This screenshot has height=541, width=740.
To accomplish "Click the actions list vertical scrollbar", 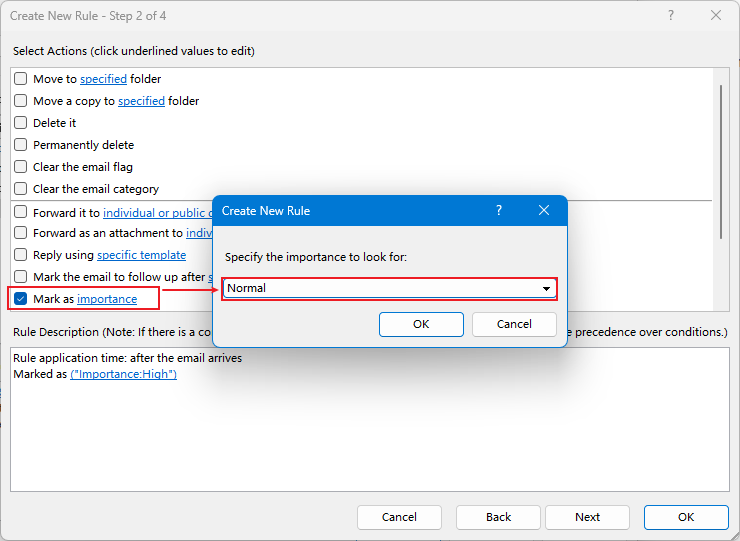I will 721,162.
